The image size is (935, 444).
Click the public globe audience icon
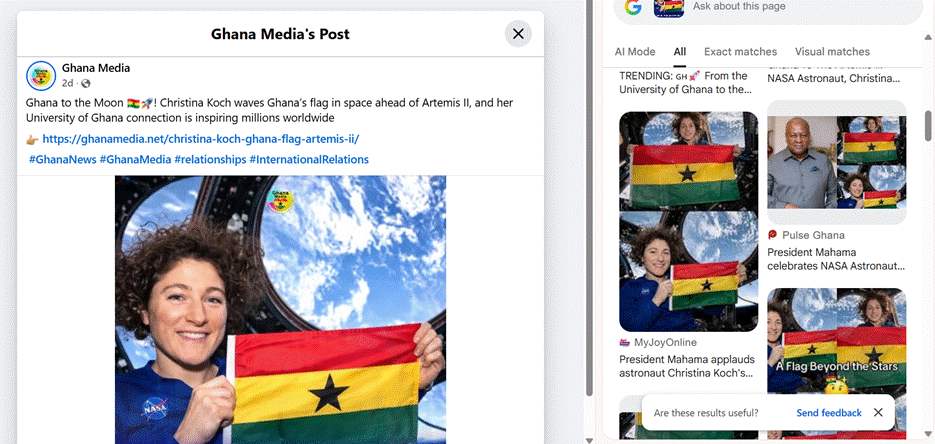tap(86, 83)
